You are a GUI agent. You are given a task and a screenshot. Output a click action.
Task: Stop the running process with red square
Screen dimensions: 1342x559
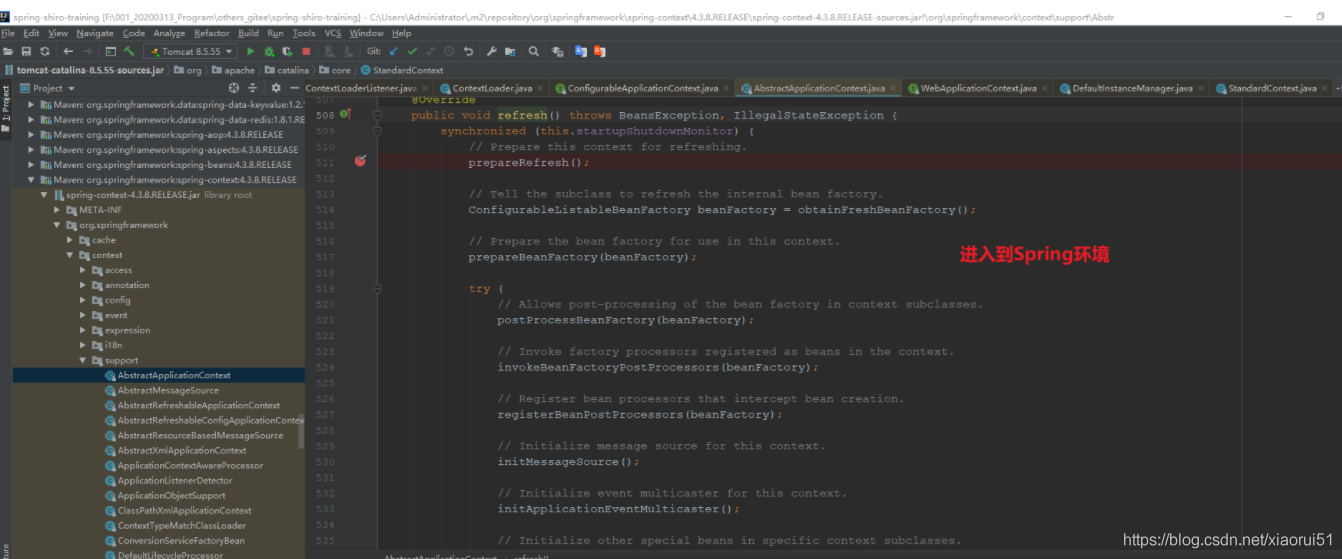(x=305, y=51)
